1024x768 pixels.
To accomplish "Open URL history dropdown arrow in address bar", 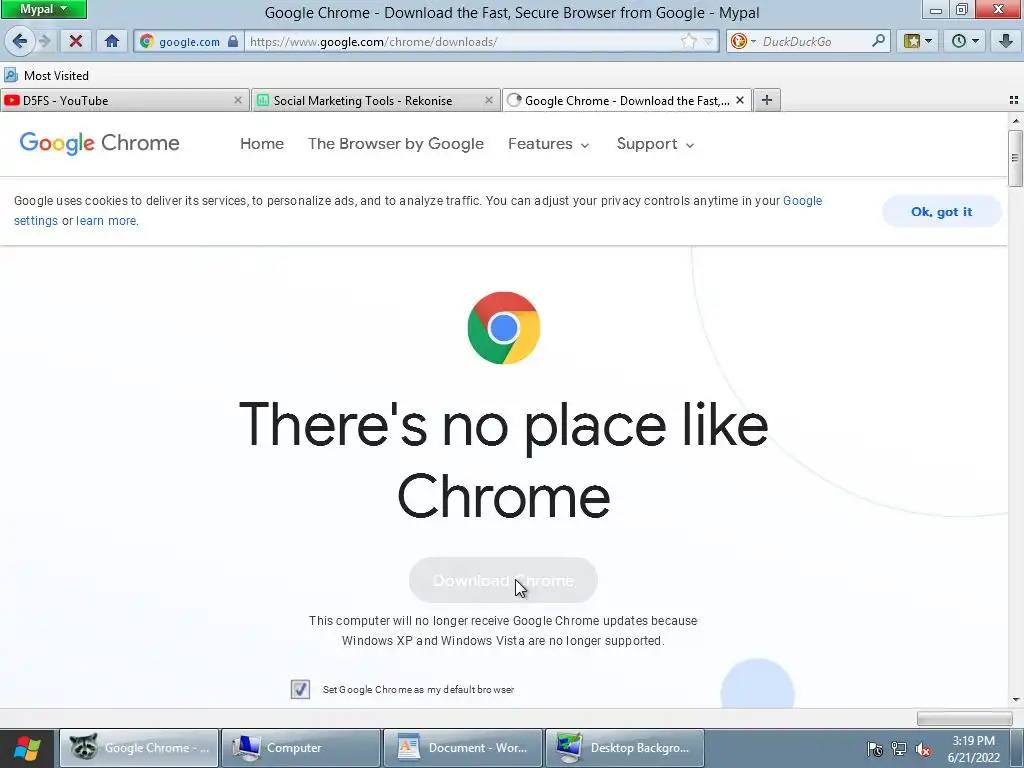I will tap(709, 42).
